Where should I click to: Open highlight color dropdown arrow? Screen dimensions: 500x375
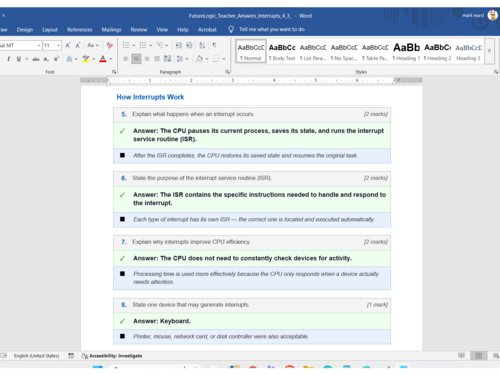pos(94,59)
